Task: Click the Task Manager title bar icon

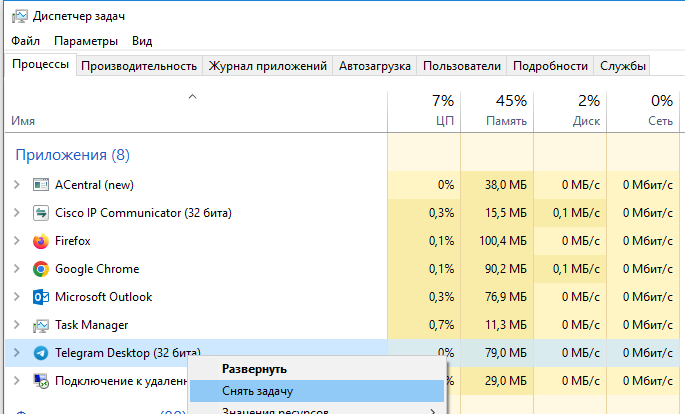Action: [x=19, y=17]
